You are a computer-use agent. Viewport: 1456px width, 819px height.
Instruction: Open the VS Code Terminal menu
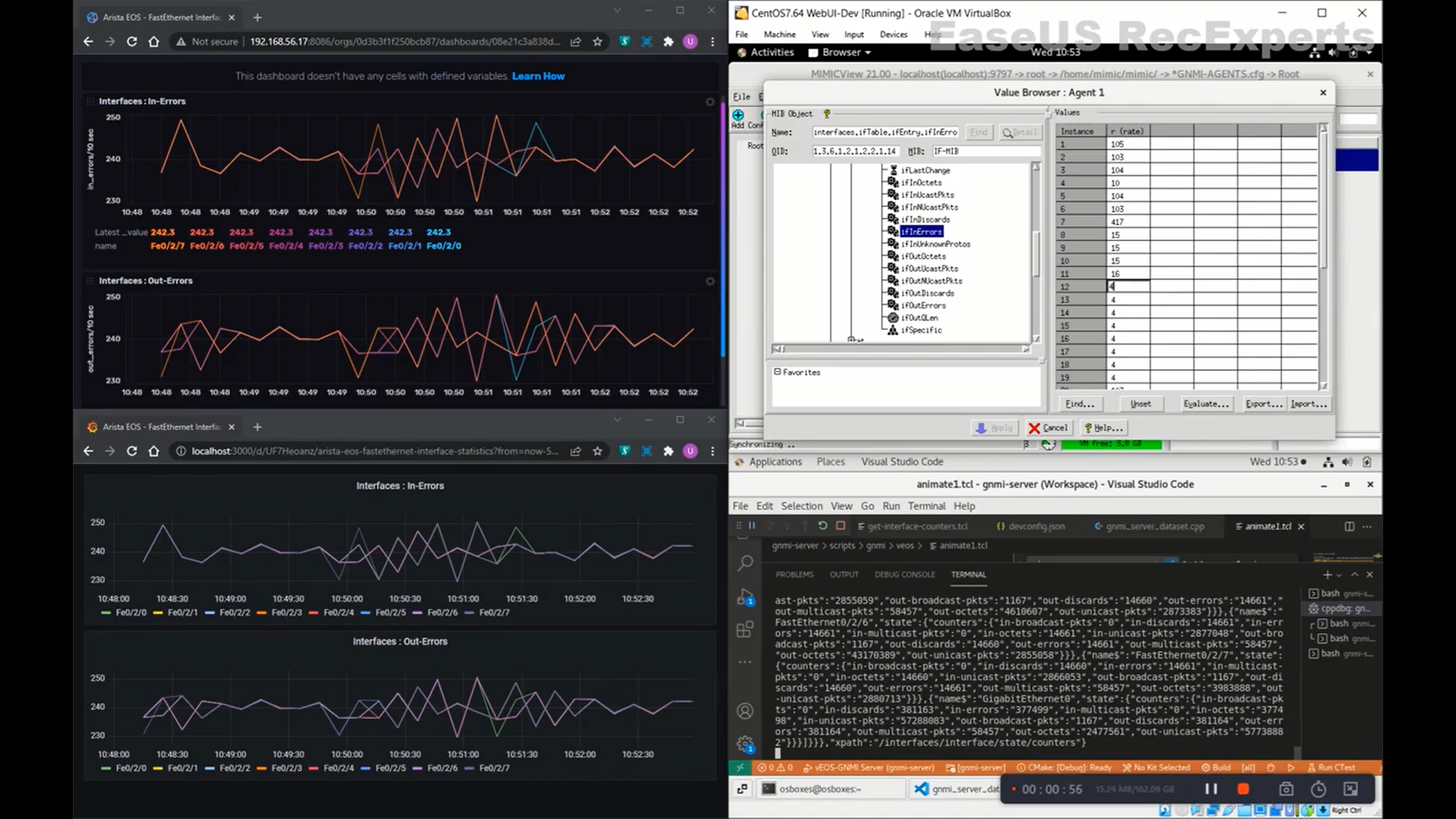[927, 507]
